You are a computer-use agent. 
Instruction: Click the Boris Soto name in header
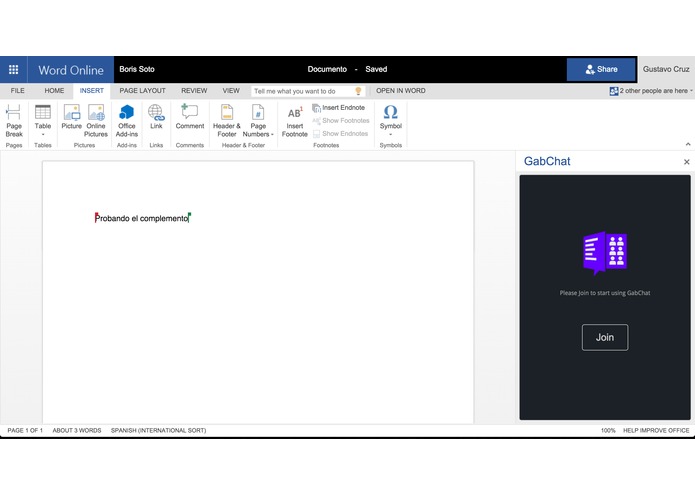pos(137,69)
